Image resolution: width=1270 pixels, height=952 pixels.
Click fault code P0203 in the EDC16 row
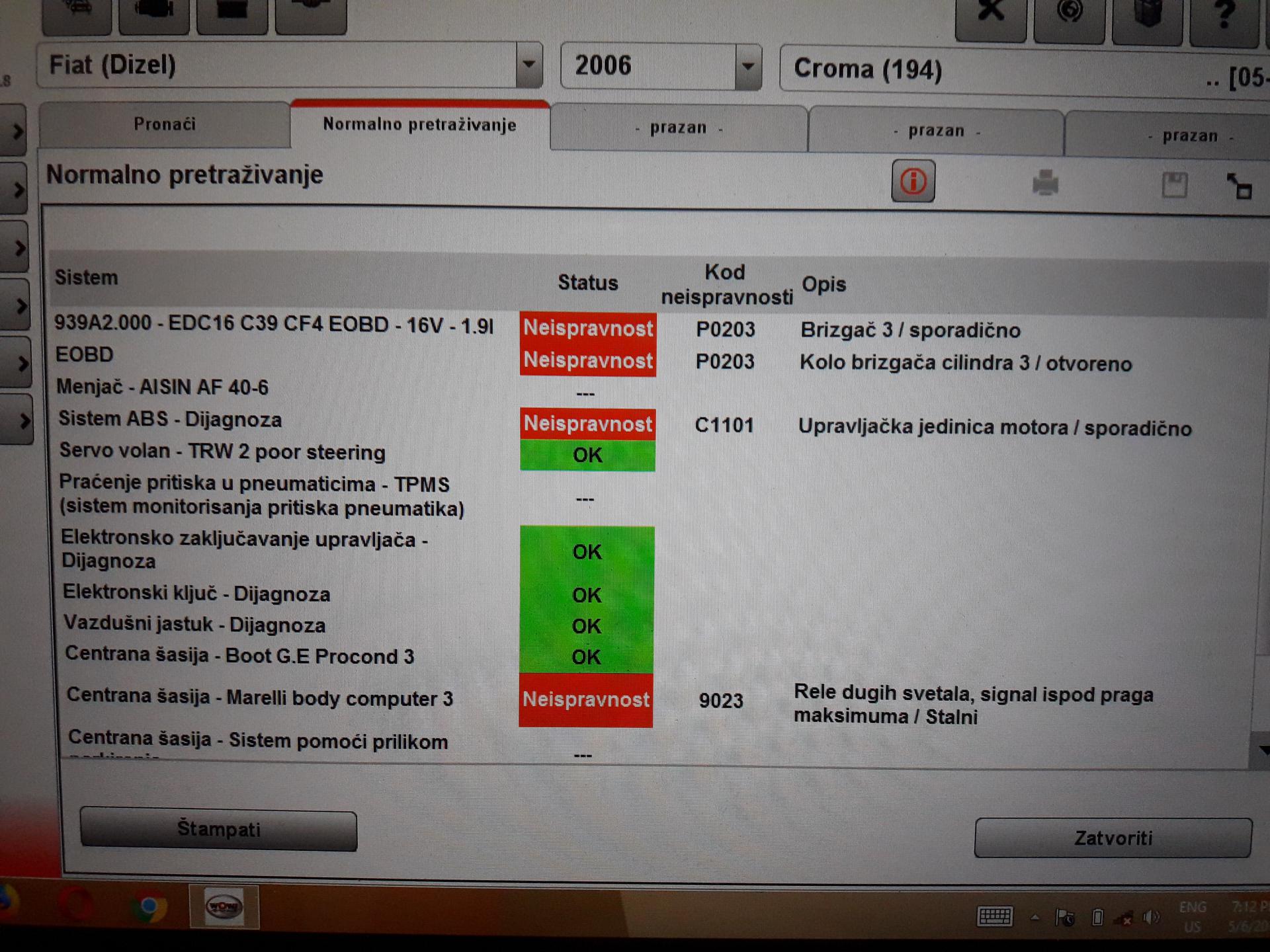[725, 329]
